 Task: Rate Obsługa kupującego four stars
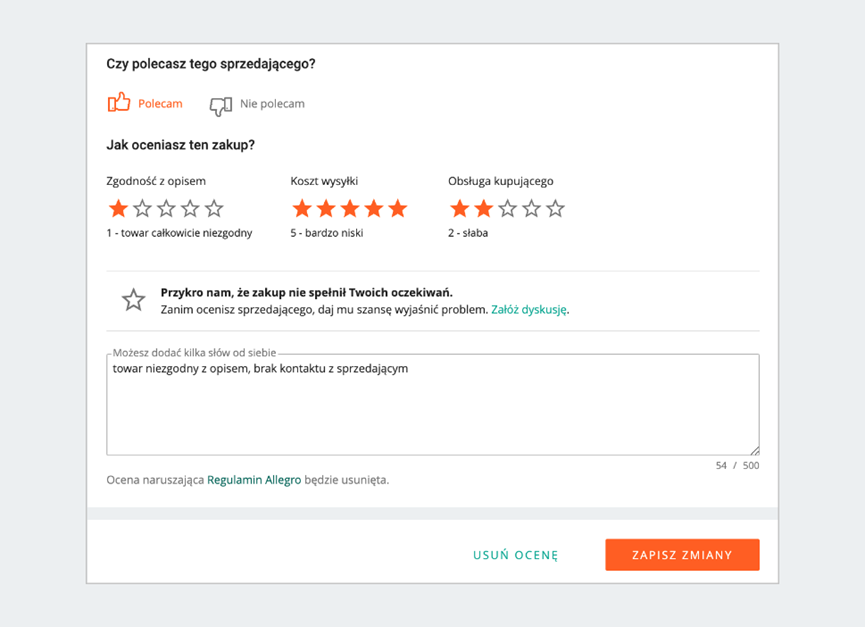532,208
